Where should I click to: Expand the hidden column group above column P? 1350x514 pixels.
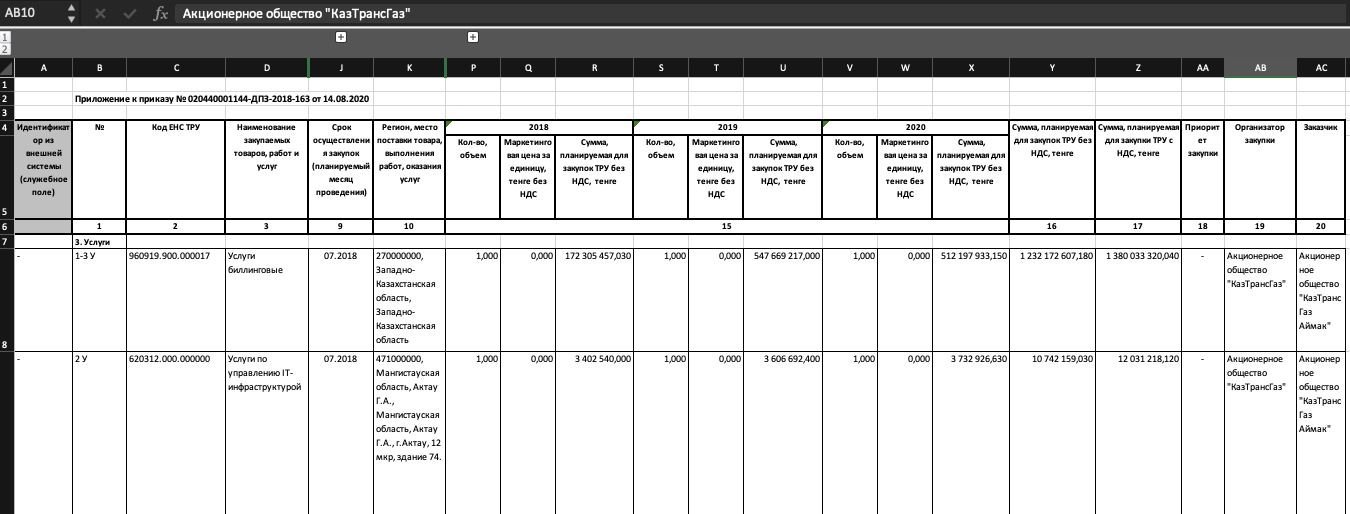pyautogui.click(x=473, y=37)
